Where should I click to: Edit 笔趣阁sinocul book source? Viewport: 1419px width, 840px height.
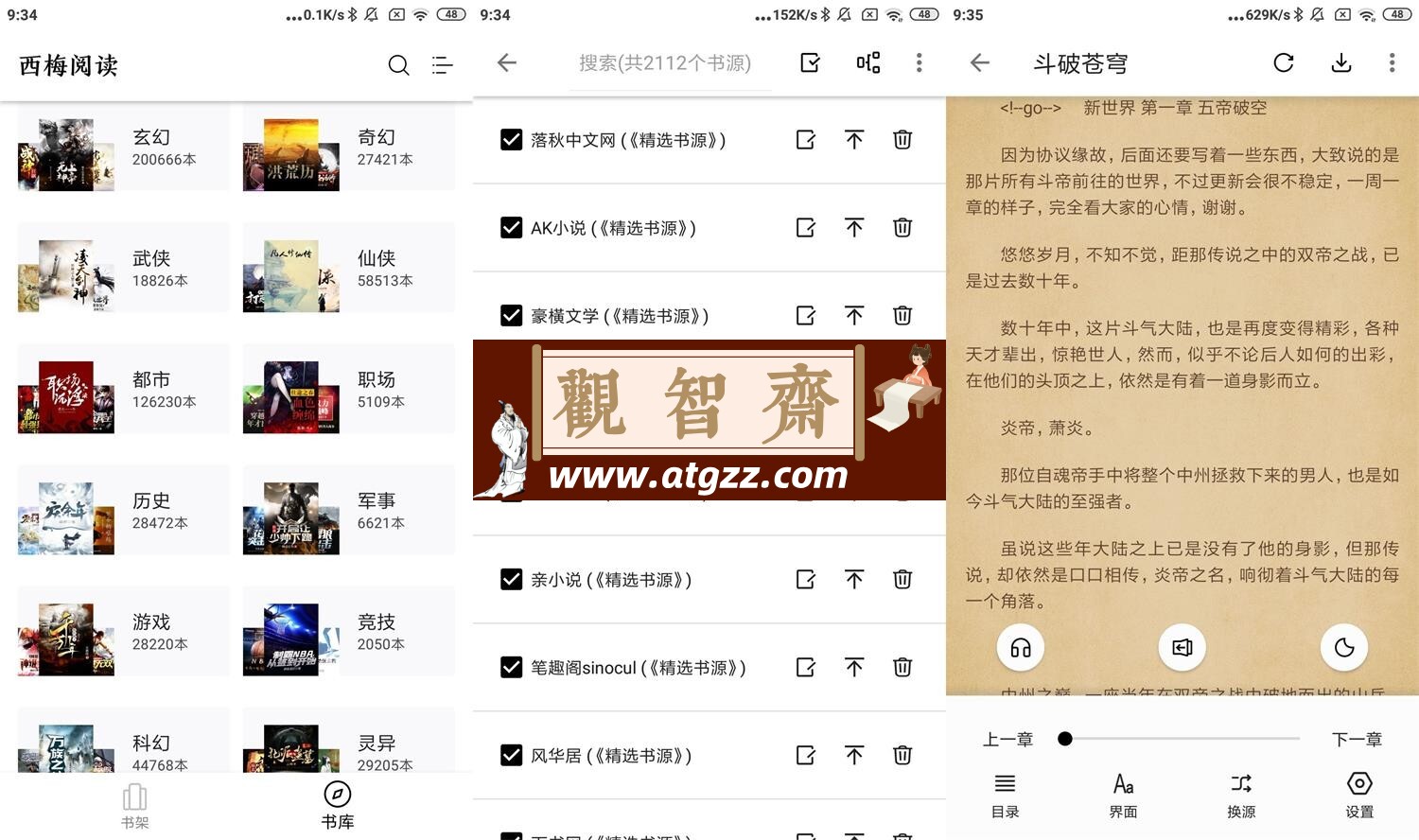tap(806, 668)
